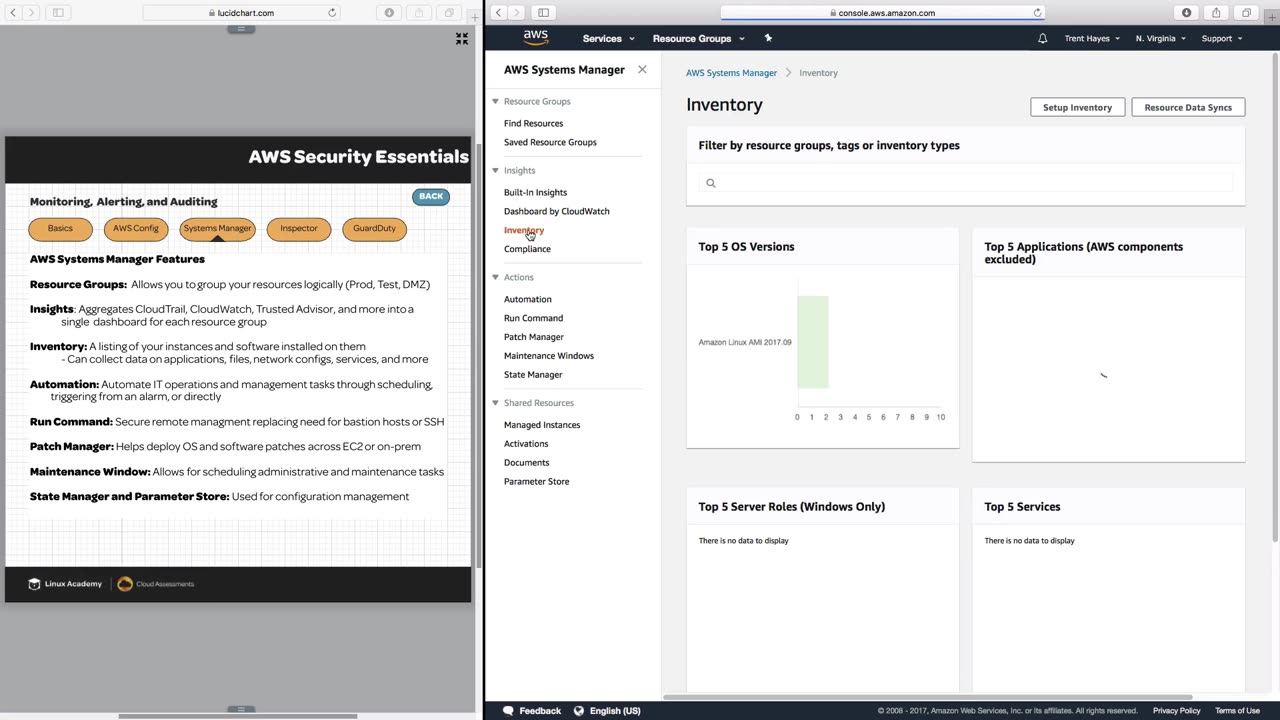
Task: Click the Cloud Assessments logo
Action: click(x=156, y=584)
